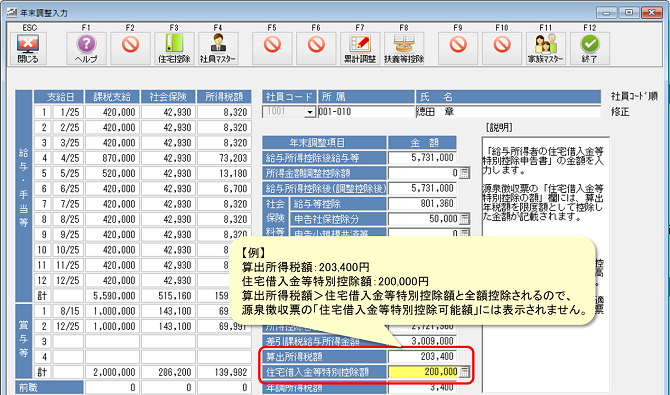
Task: Open calculator beside 申告社保控除分 field
Action: [464, 219]
